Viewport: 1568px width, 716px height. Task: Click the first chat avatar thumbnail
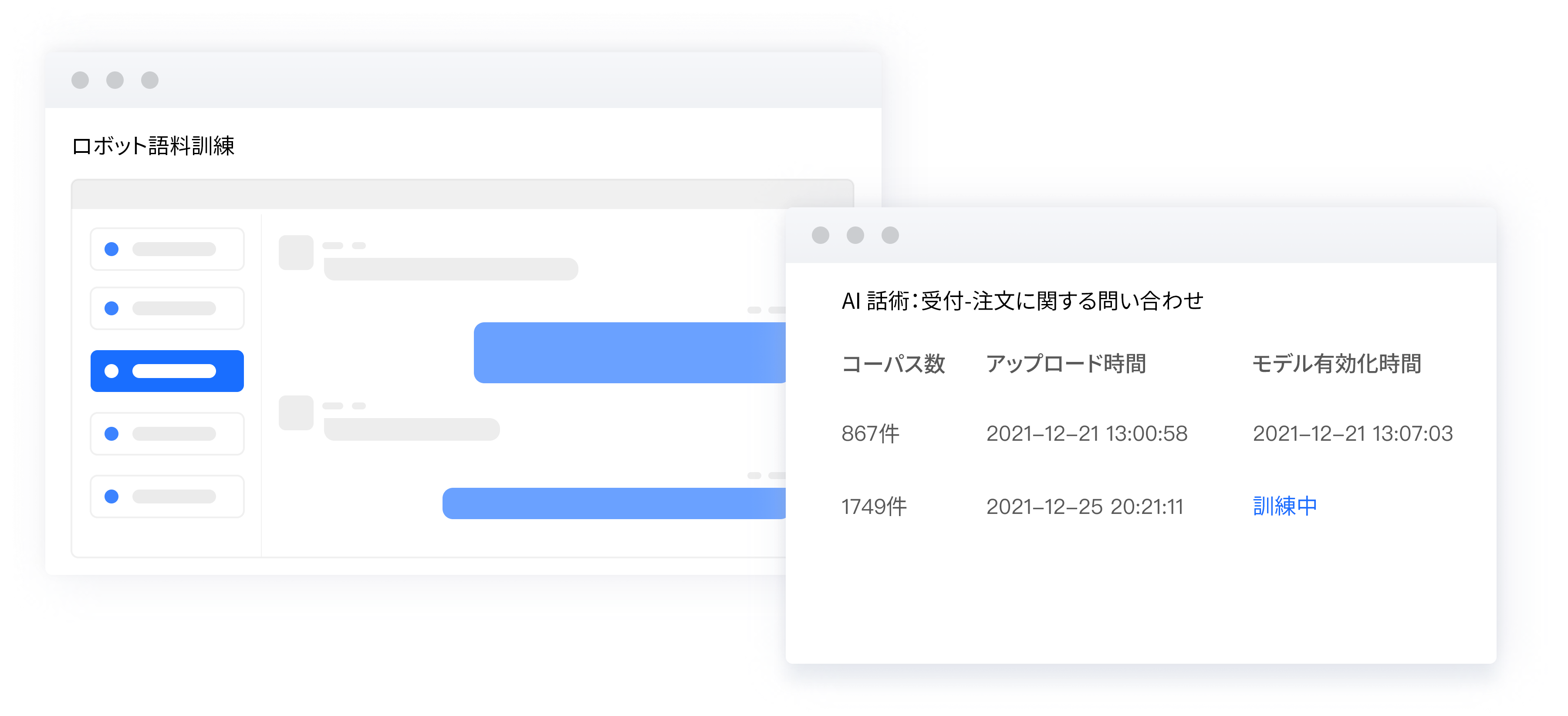(x=296, y=253)
